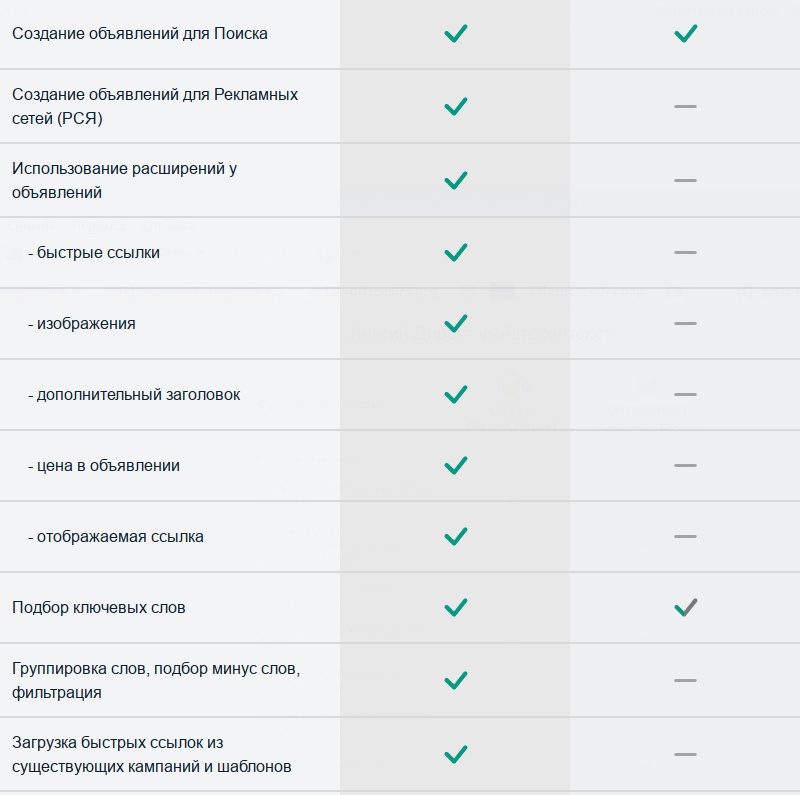This screenshot has width=800, height=795.
Task: Click first-column checkmark for 'Подбор ключевых слов'
Action: coord(456,608)
